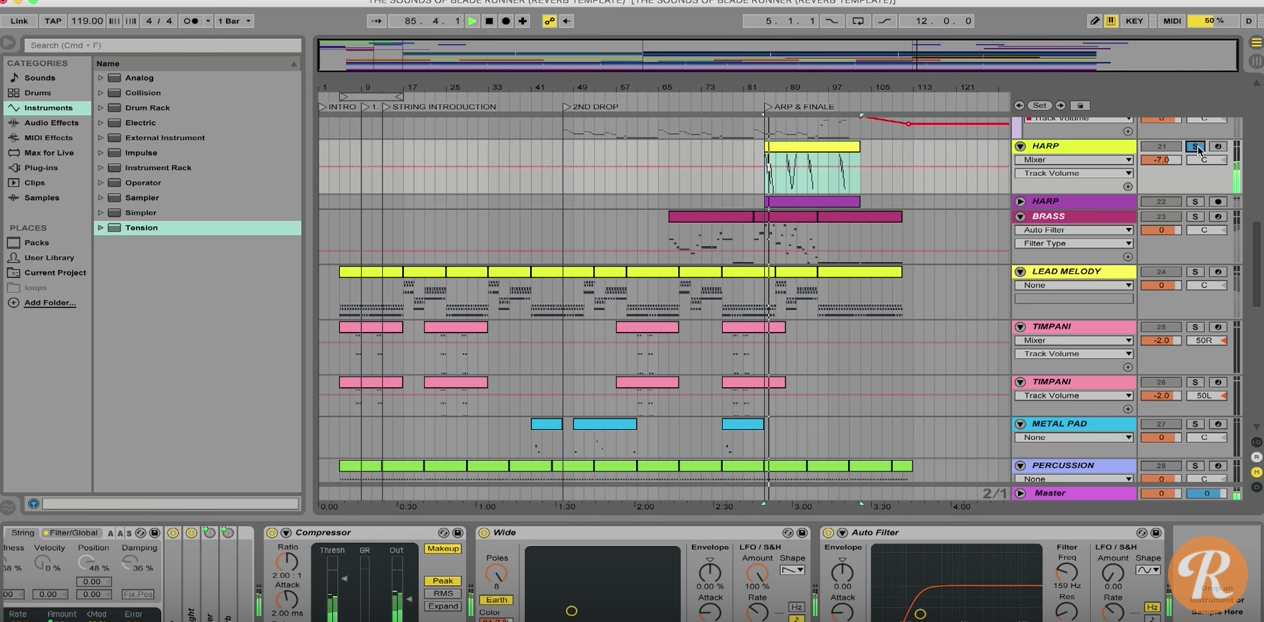Click the Punch-Out switch
The image size is (1264, 622).
pos(884,21)
